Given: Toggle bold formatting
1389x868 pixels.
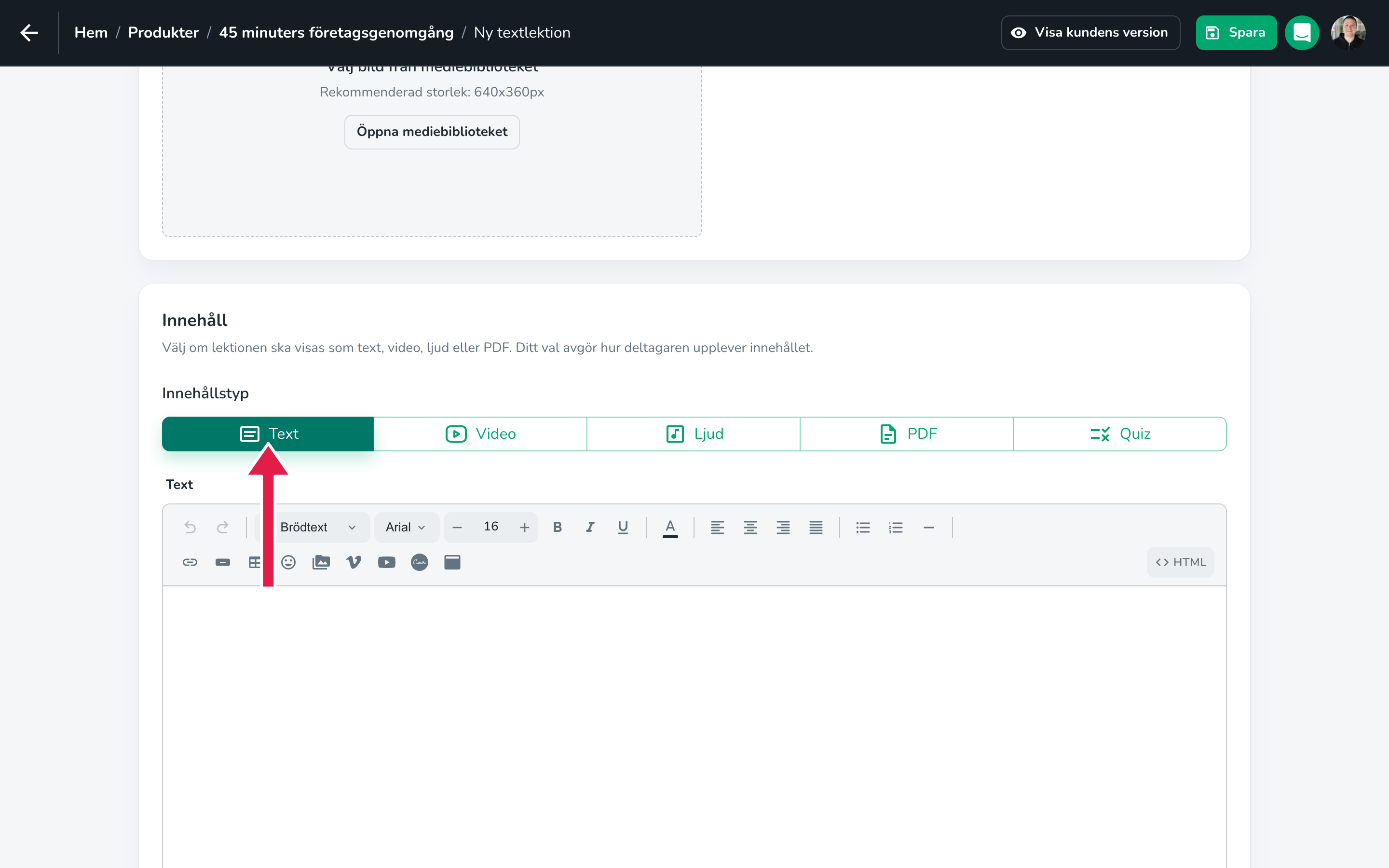Looking at the screenshot, I should click(x=558, y=527).
